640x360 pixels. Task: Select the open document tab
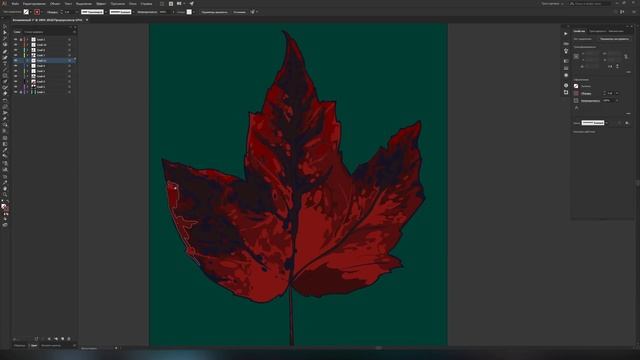[47, 20]
